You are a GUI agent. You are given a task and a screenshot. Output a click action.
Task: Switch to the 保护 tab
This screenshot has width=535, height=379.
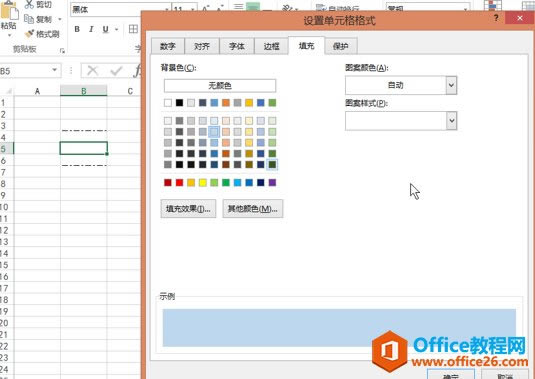point(341,46)
